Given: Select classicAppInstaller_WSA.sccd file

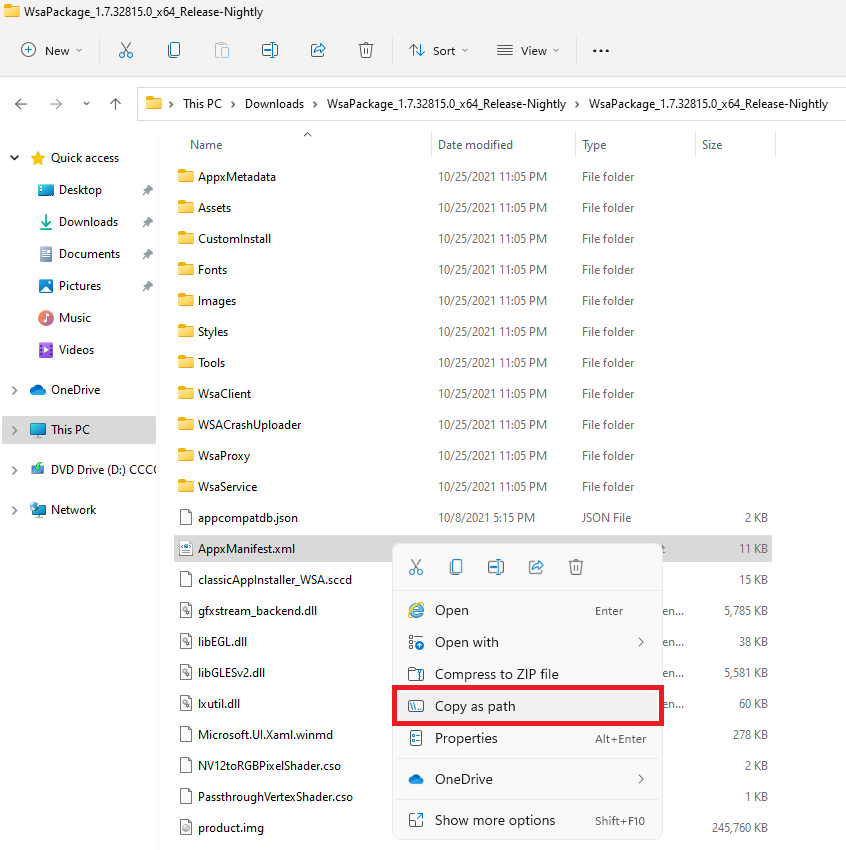Looking at the screenshot, I should point(274,579).
